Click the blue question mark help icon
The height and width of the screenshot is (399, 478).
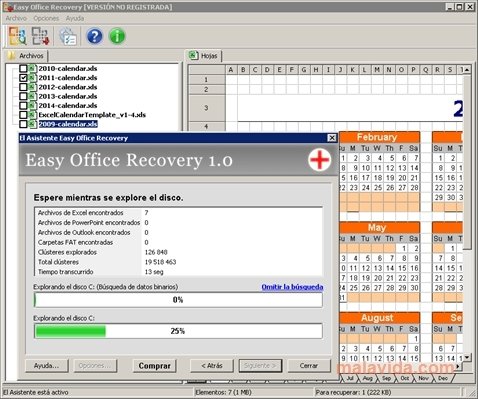click(x=95, y=36)
